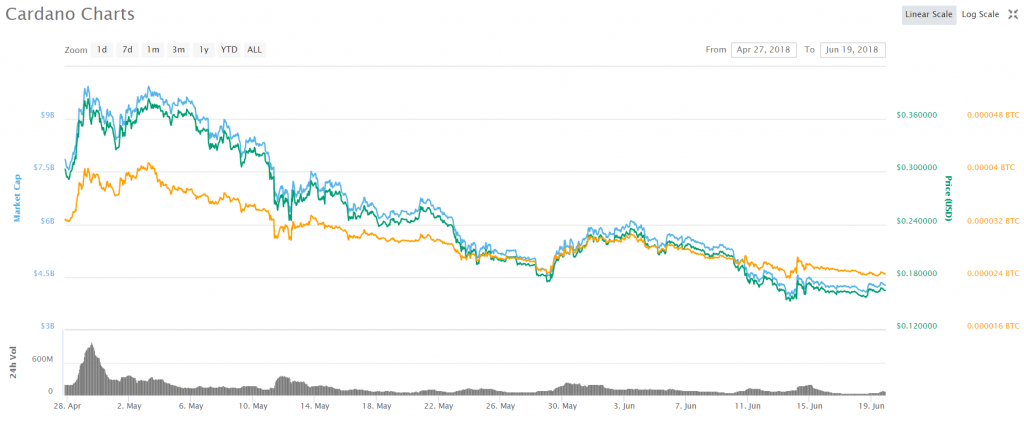Image resolution: width=1024 pixels, height=423 pixels.
Task: Set zoom to 3m
Action: coord(178,50)
